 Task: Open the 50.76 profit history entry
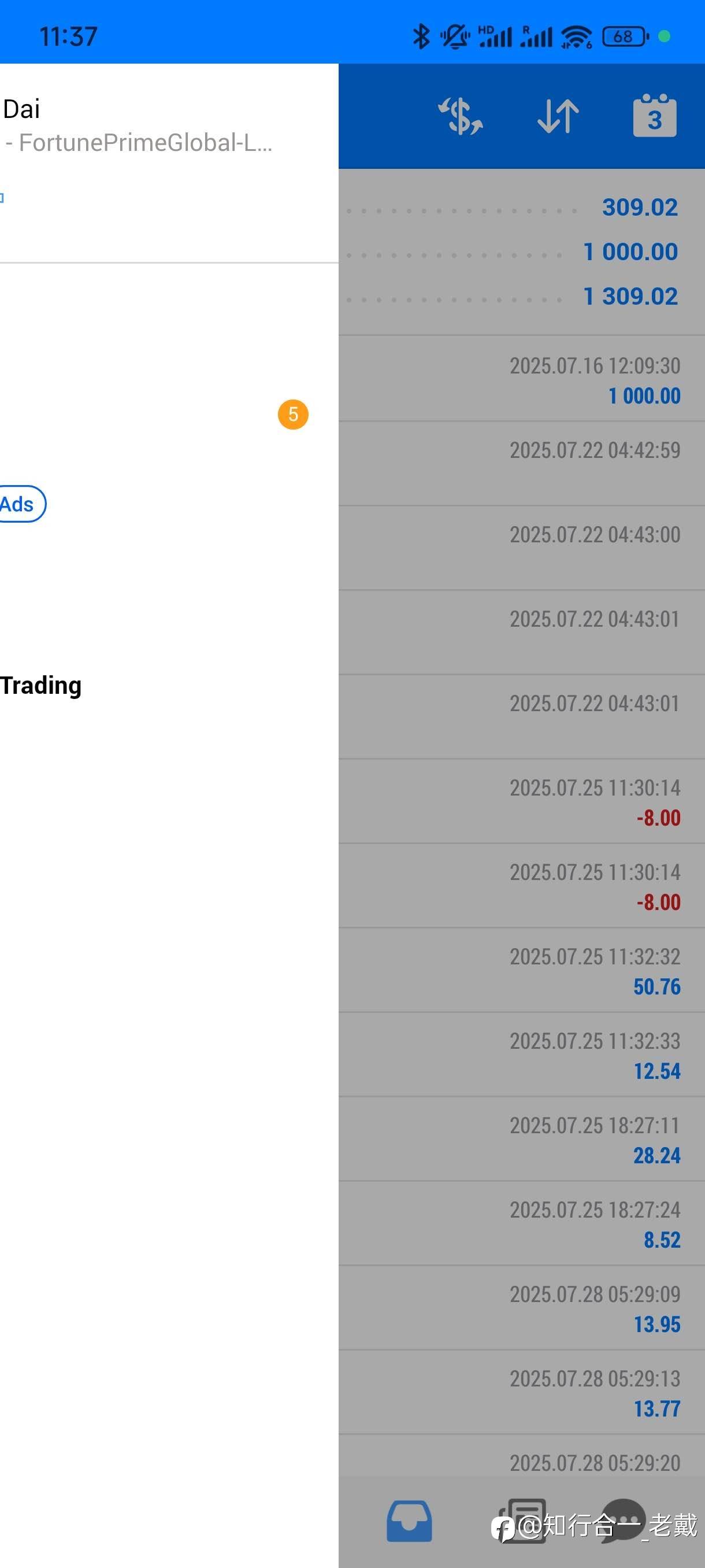pyautogui.click(x=522, y=970)
